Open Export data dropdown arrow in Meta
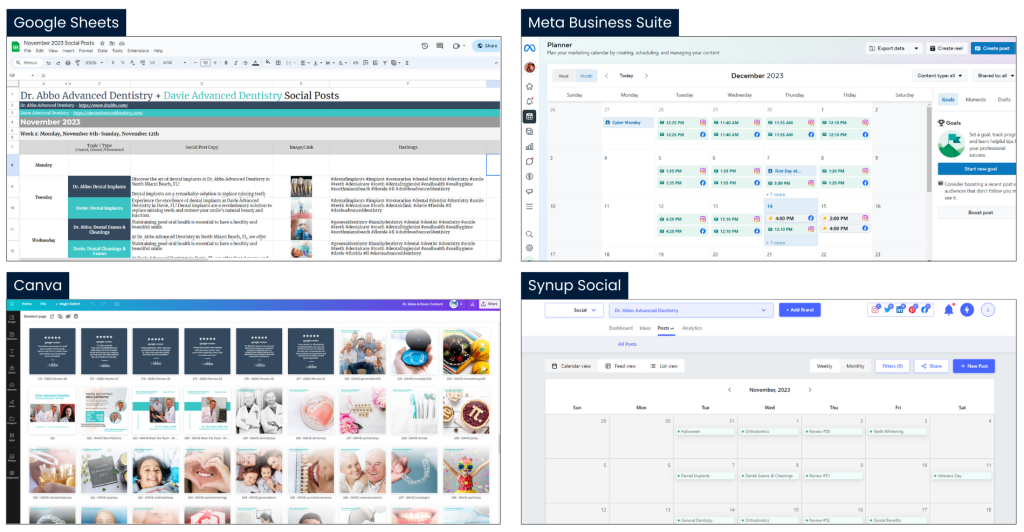The height and width of the screenshot is (532, 1024). (x=916, y=48)
